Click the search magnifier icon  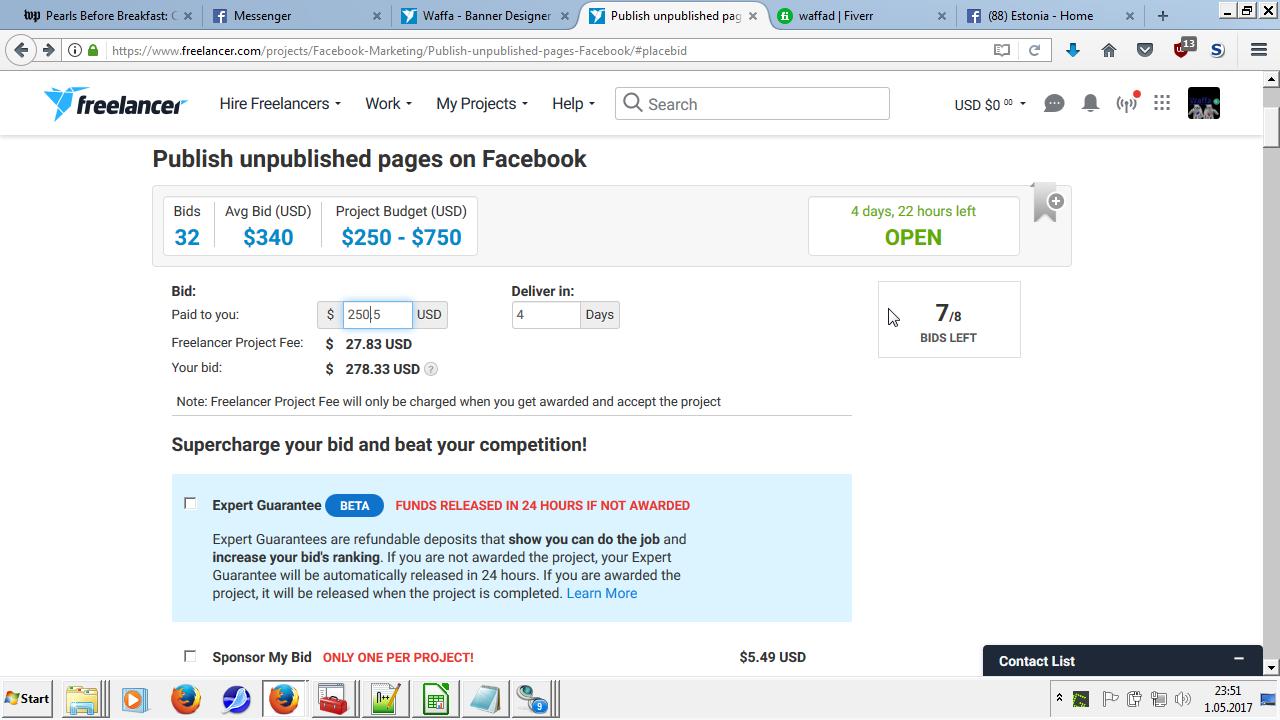pyautogui.click(x=632, y=103)
